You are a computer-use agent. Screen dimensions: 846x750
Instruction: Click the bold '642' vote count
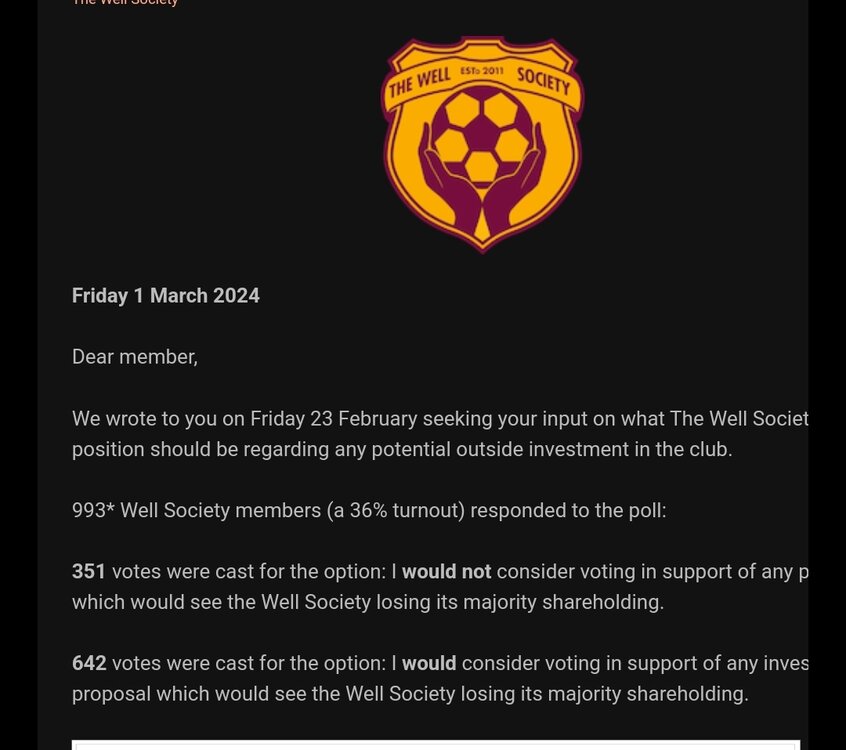coord(89,663)
